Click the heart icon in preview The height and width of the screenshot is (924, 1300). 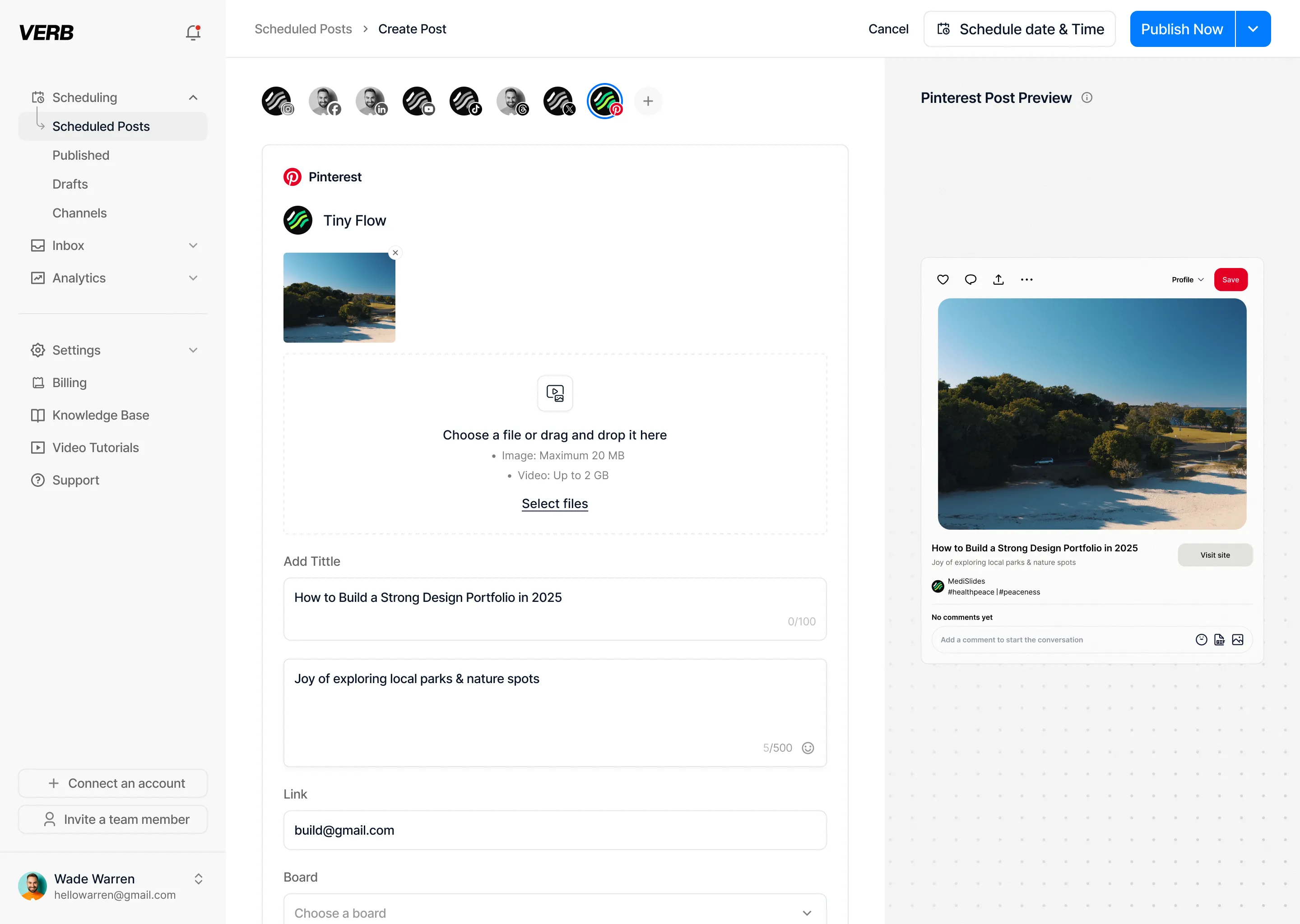[942, 279]
